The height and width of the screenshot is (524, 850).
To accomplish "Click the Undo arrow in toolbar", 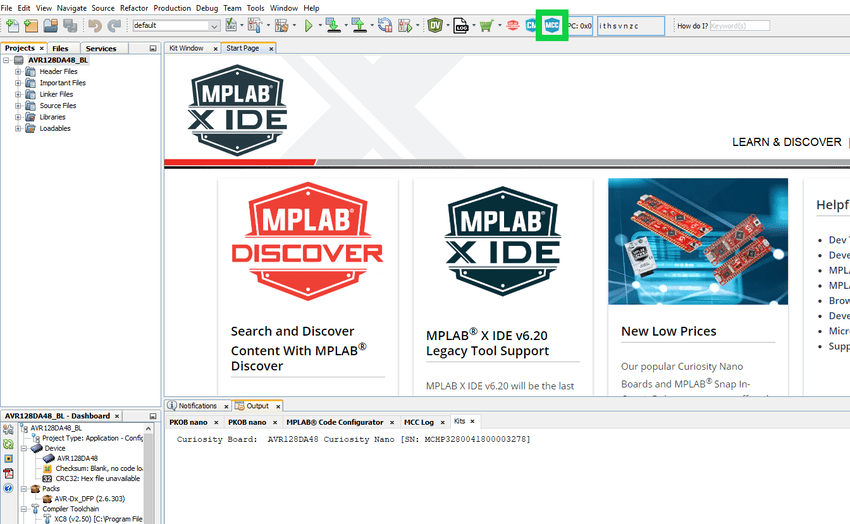I will pos(94,25).
